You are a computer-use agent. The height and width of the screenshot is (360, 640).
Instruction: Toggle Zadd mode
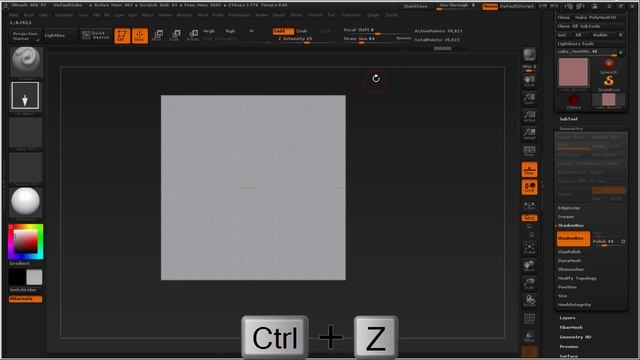tap(283, 31)
